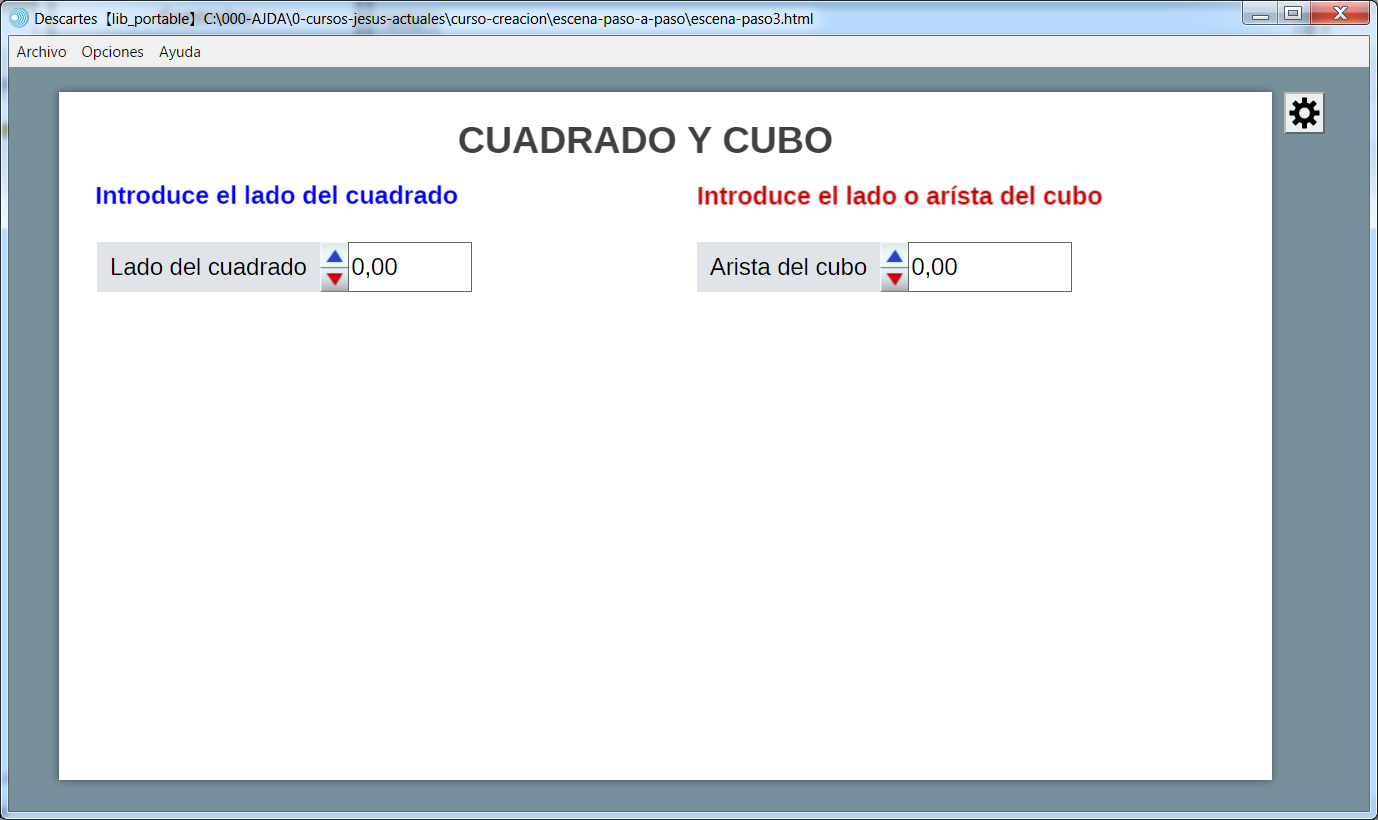This screenshot has width=1378, height=820.
Task: Focus the Lado del cuadrado value field
Action: (x=410, y=267)
